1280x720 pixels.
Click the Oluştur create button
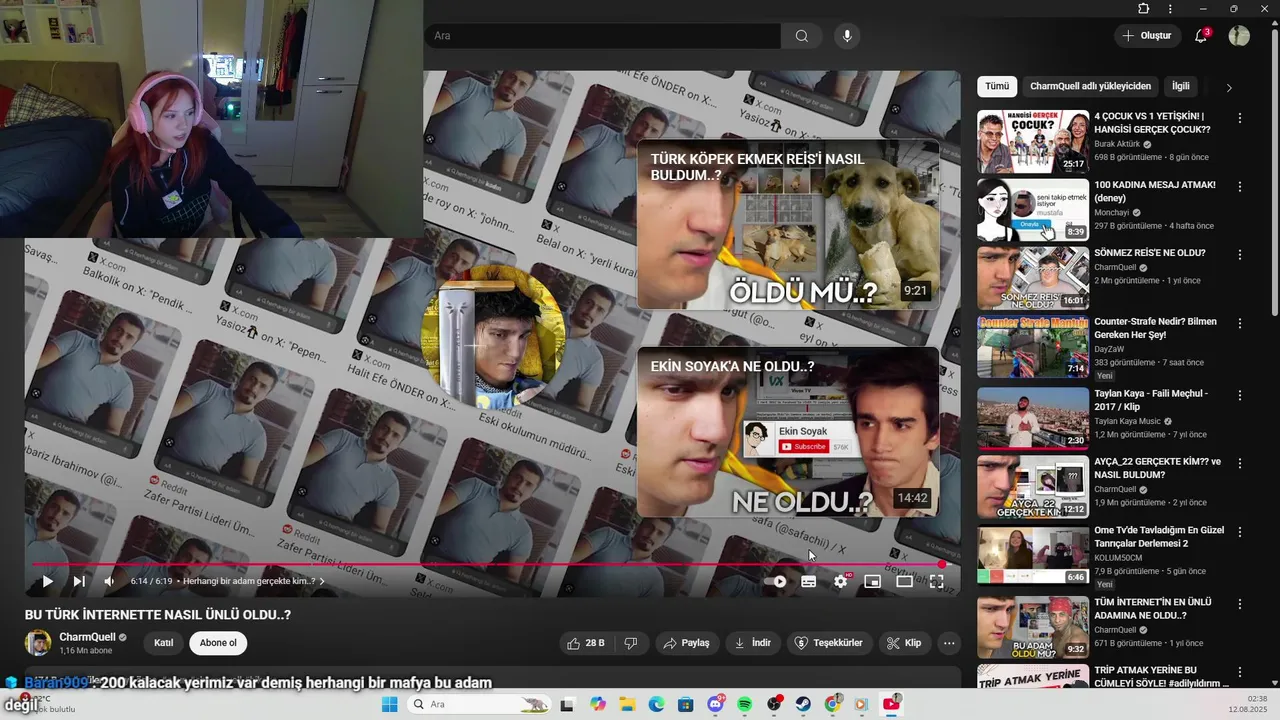1147,36
